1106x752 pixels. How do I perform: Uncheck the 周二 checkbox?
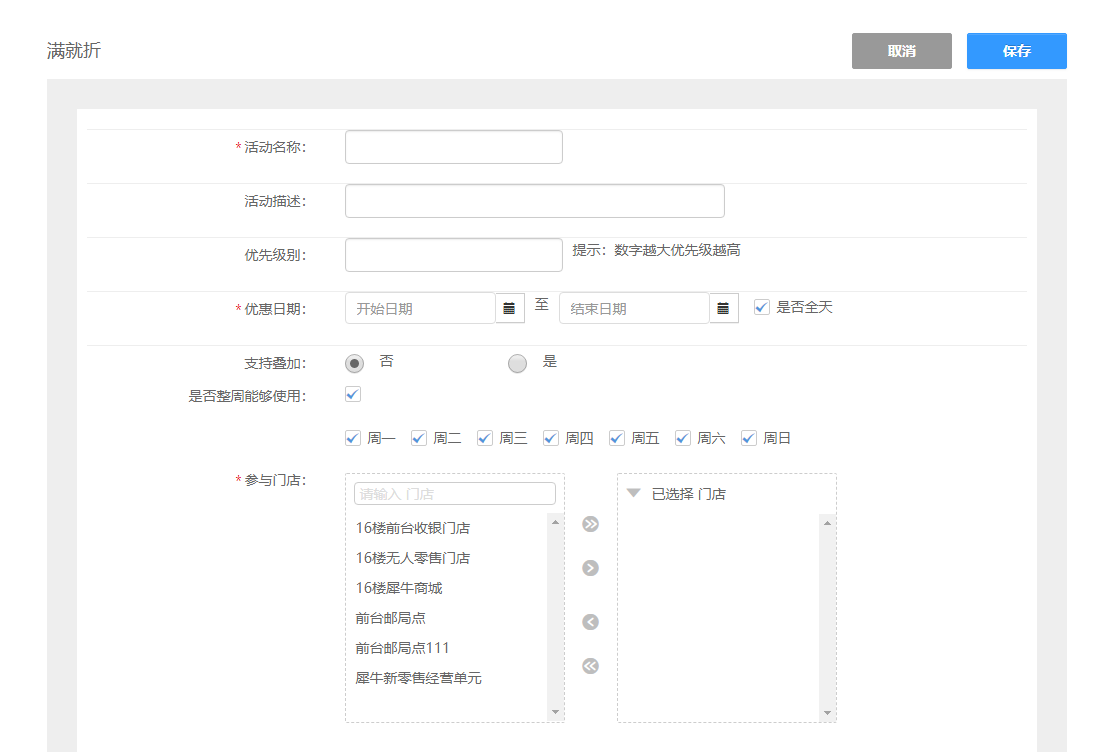(x=419, y=438)
